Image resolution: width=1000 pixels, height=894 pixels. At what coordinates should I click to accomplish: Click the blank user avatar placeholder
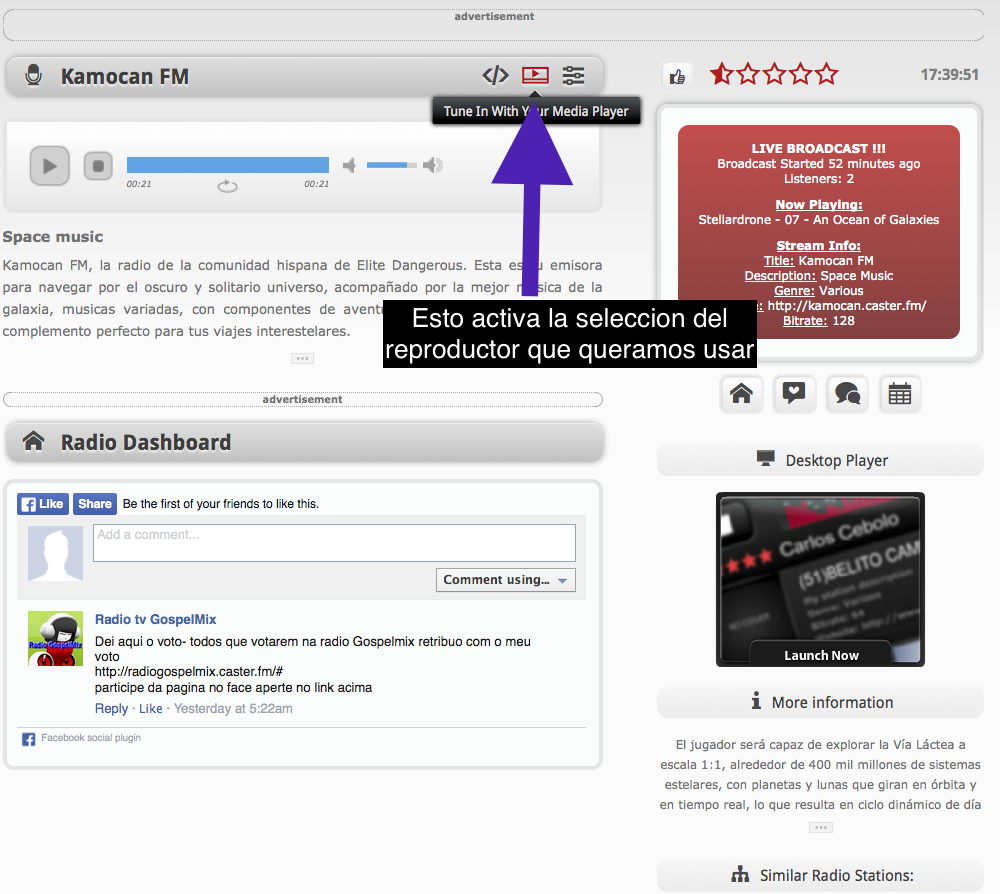[x=55, y=553]
